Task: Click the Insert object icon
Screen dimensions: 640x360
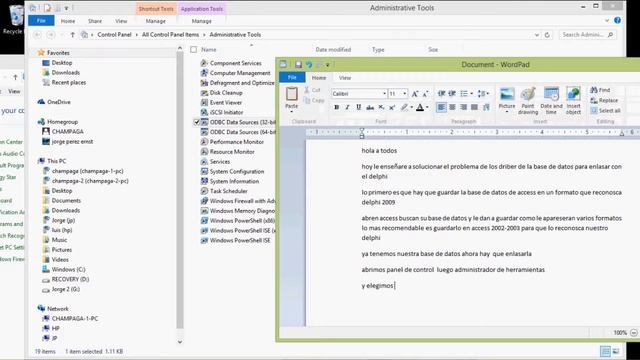Action: click(x=573, y=94)
